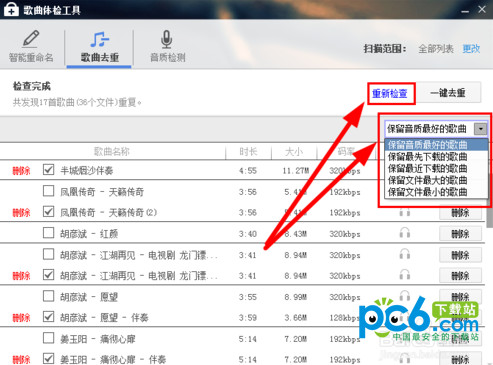Go to the 音质检测 tab
This screenshot has height=365, width=493.
pyautogui.click(x=167, y=47)
